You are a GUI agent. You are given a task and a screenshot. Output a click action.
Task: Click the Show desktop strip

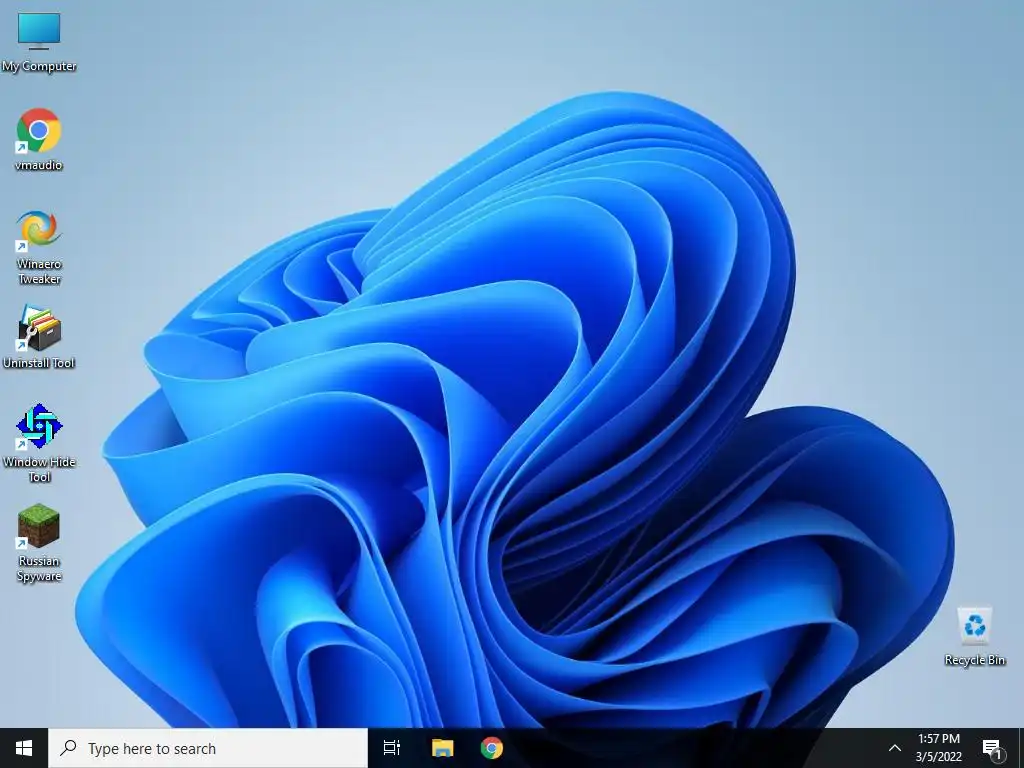tap(1021, 748)
